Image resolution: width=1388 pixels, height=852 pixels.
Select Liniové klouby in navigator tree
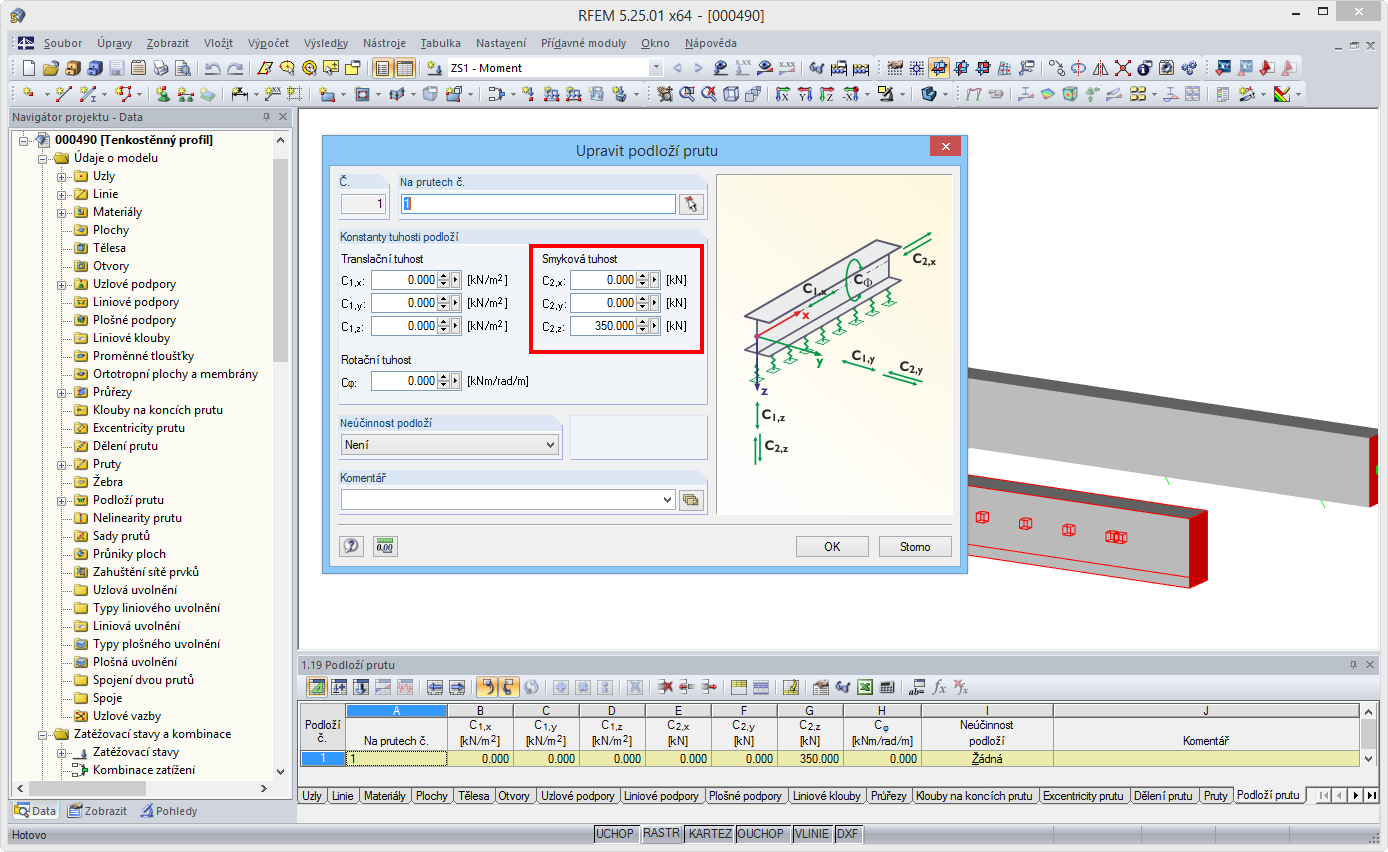click(x=132, y=338)
